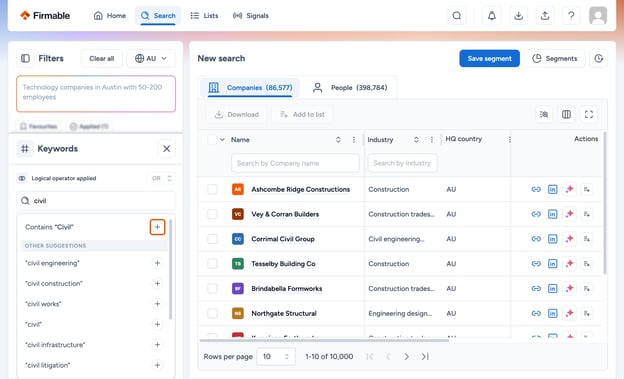Open the table filter search icon
This screenshot has height=379, width=624.
[x=544, y=114]
